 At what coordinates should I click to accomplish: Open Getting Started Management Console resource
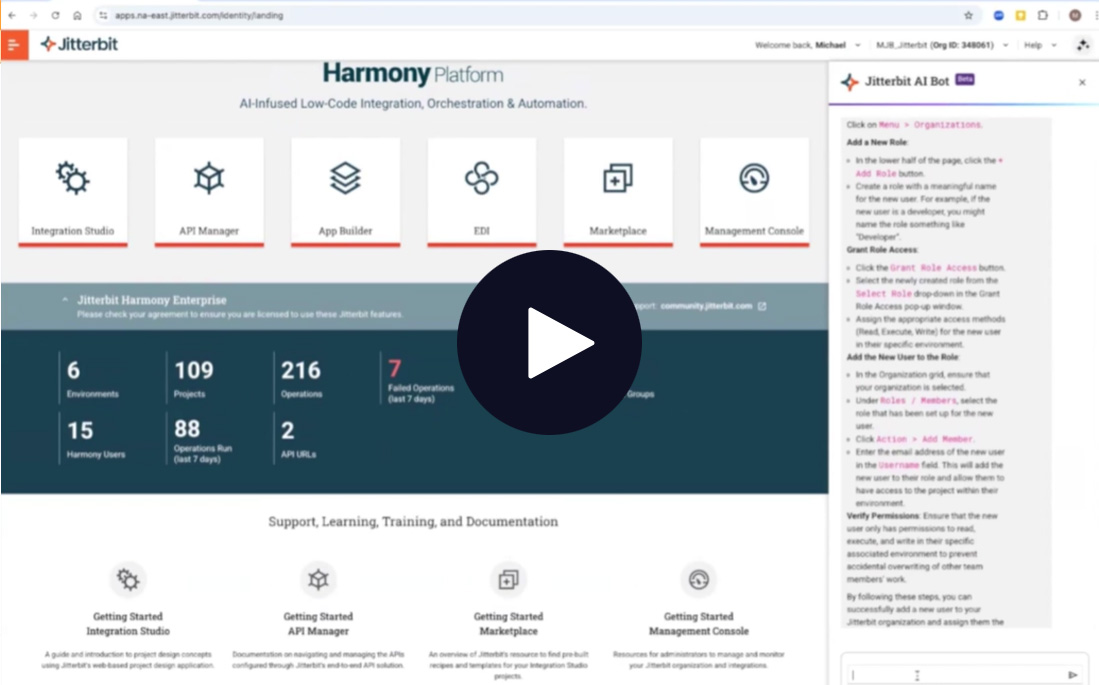pyautogui.click(x=698, y=623)
